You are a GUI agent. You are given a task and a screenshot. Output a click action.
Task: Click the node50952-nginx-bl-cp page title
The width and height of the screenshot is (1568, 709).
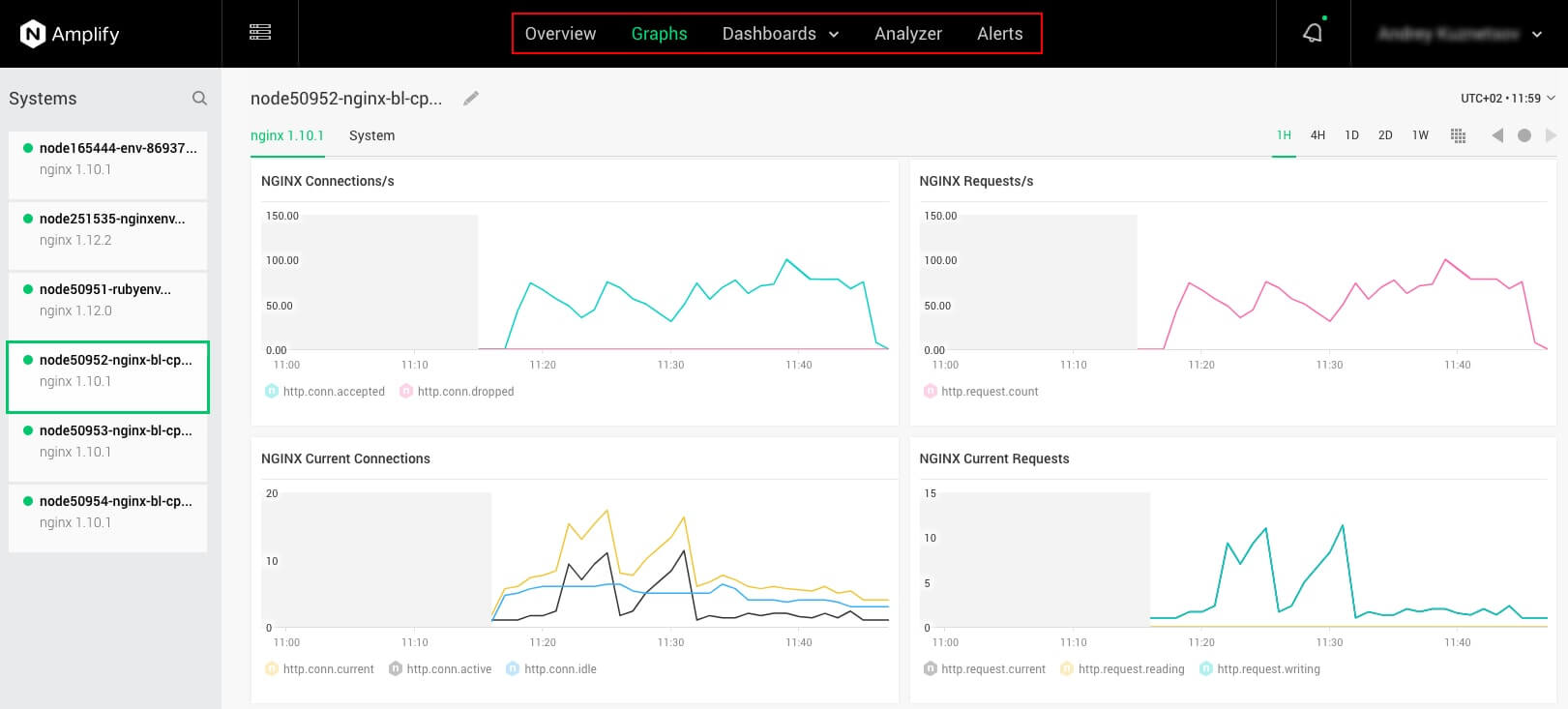(346, 99)
